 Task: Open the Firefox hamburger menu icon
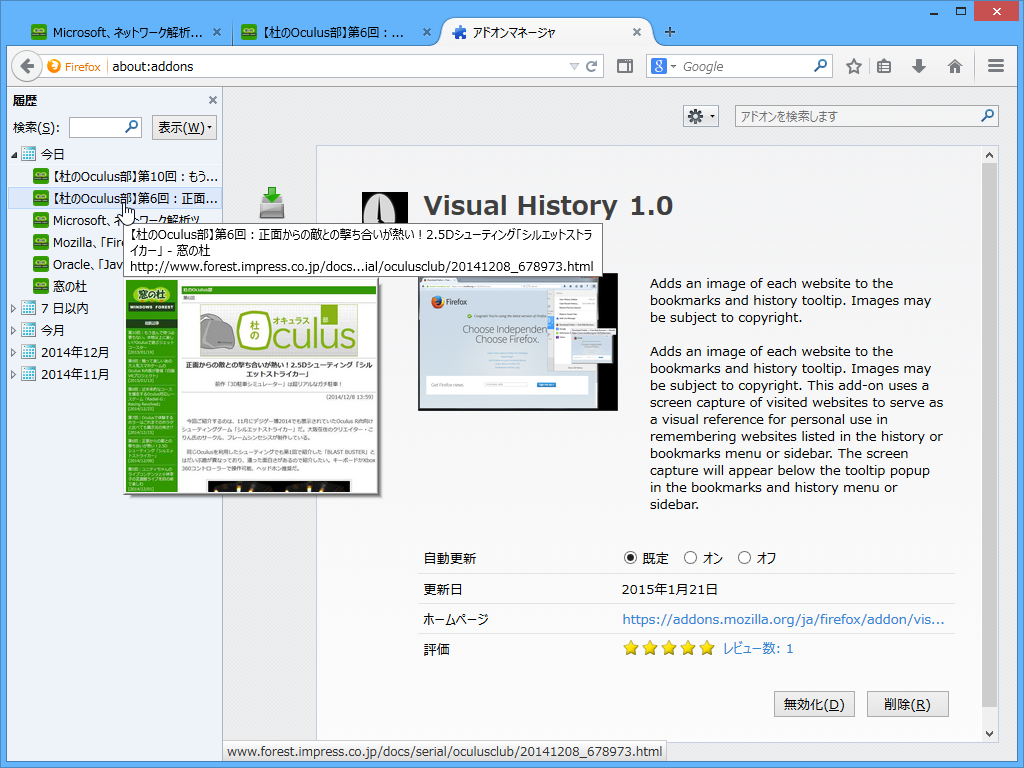coord(995,66)
